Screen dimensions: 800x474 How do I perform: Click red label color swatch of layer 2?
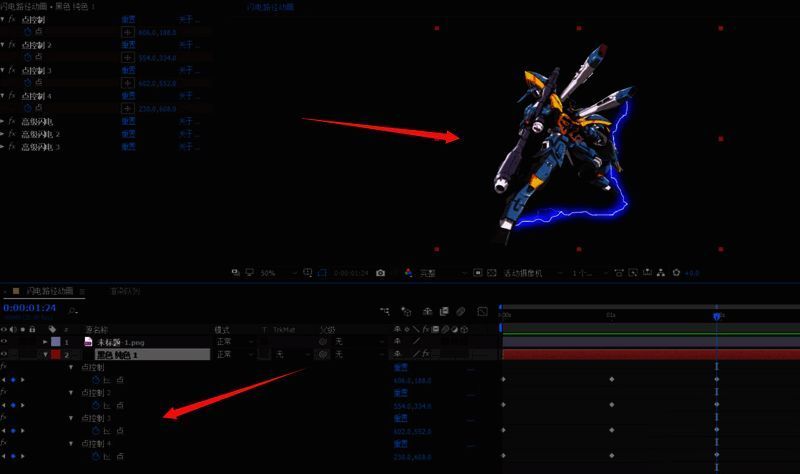point(56,354)
